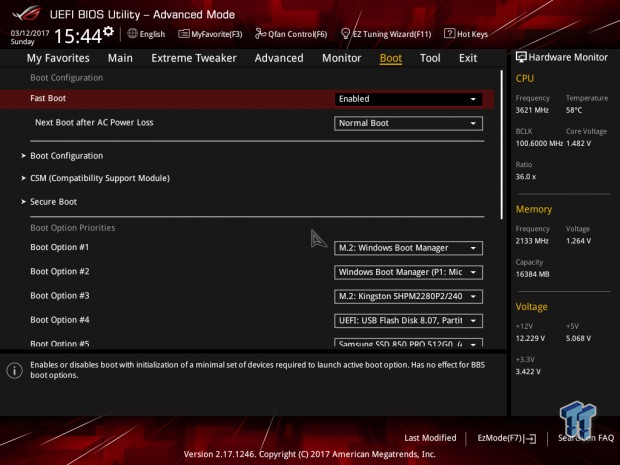The image size is (620, 465).
Task: Click Ratio value 36.0 x
Action: point(525,177)
